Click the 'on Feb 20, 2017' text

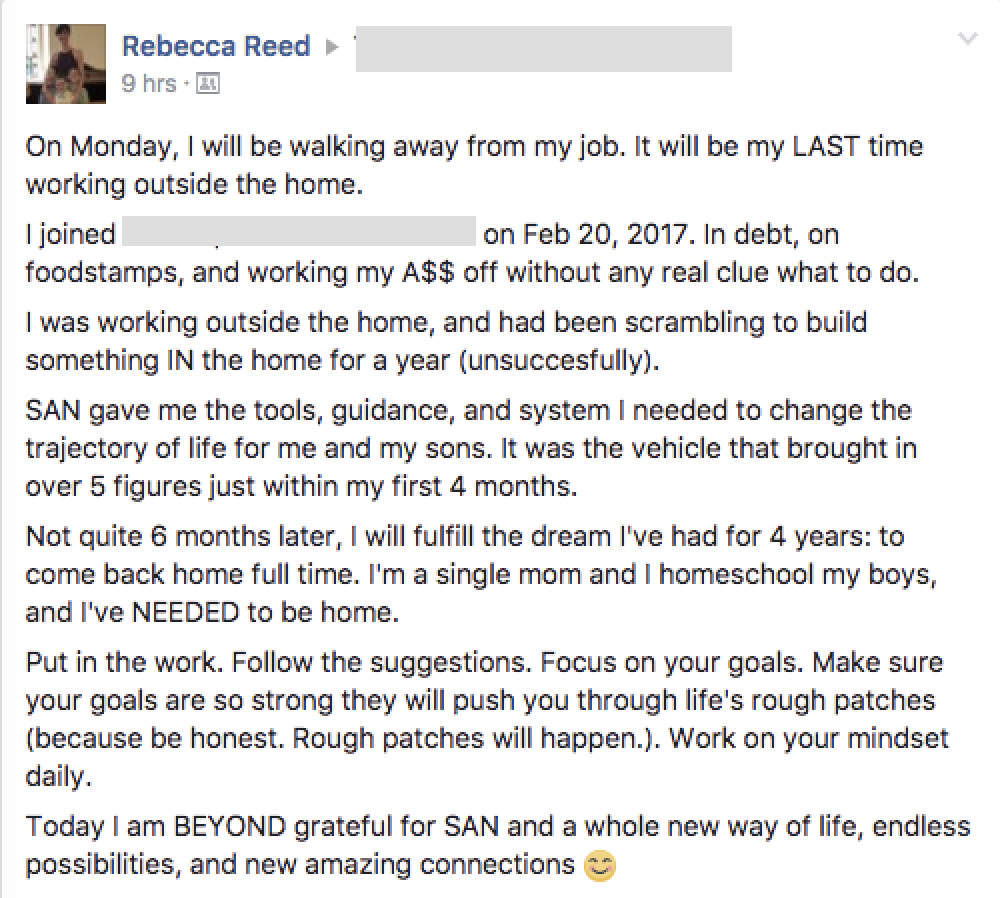pos(587,235)
